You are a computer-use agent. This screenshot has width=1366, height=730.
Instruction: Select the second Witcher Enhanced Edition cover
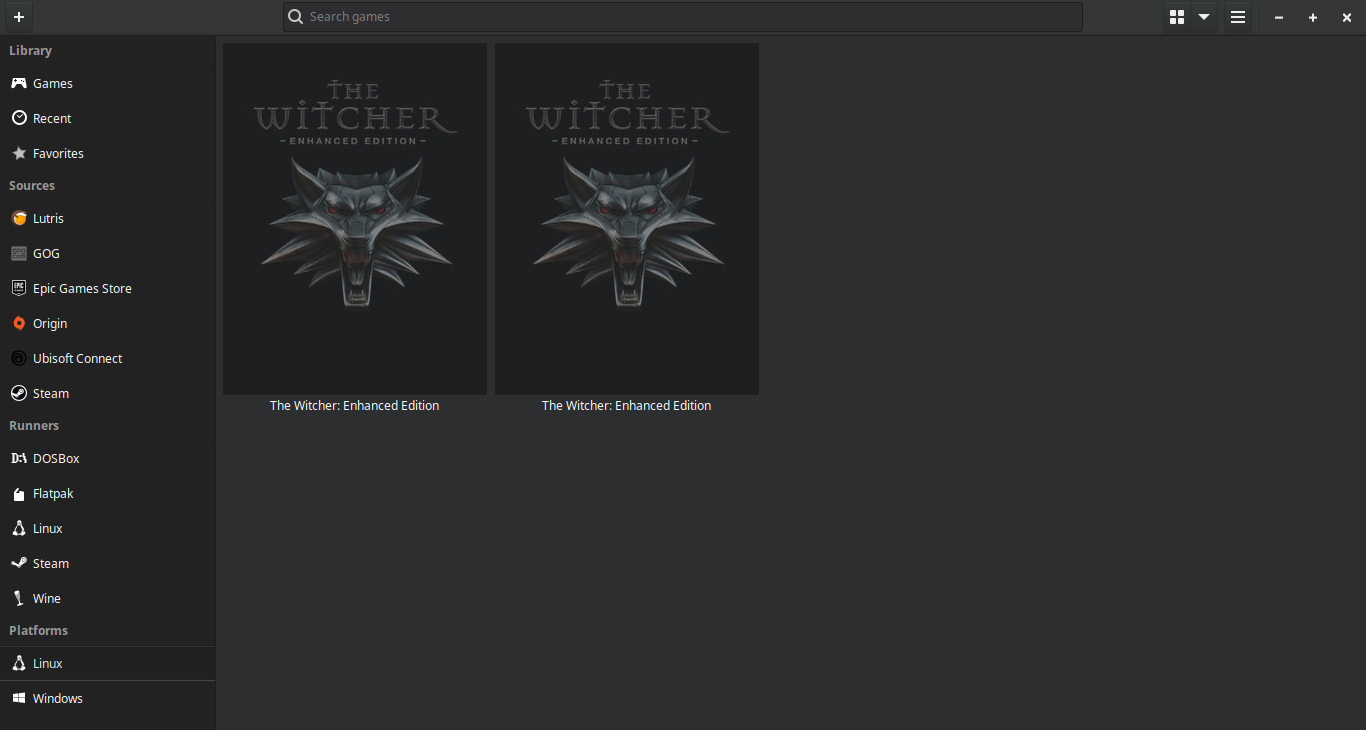pyautogui.click(x=627, y=219)
